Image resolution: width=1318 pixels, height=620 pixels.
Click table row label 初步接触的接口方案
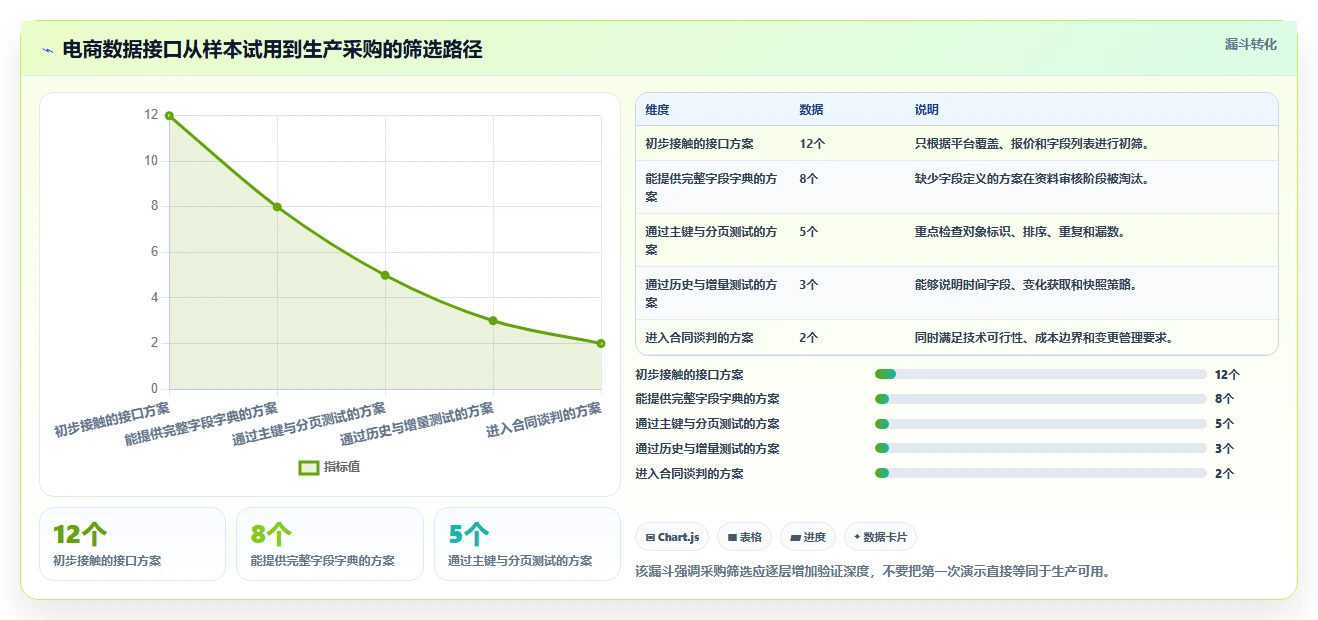(699, 143)
